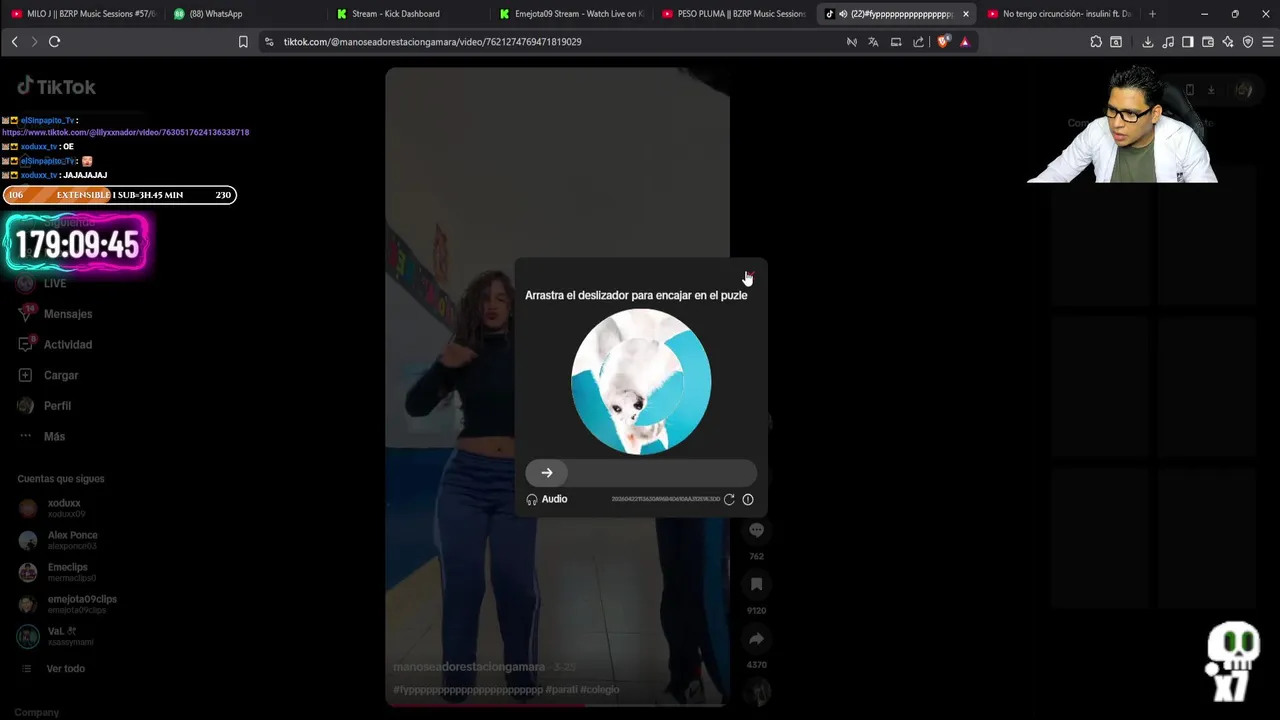
Task: Open the Brave VPN shield icon
Action: [x=1248, y=42]
